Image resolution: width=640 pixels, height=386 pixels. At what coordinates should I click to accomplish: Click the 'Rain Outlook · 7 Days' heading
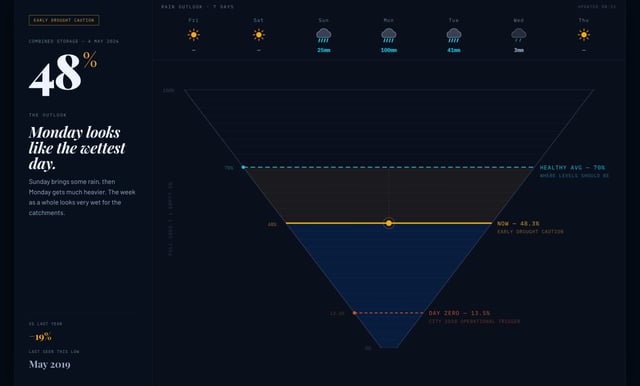(x=198, y=7)
